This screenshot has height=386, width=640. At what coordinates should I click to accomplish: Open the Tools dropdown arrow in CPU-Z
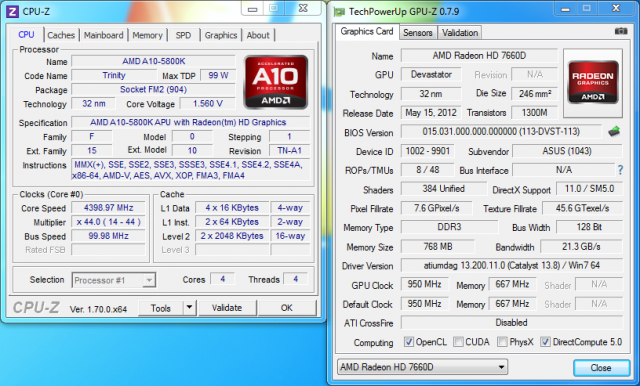189,308
